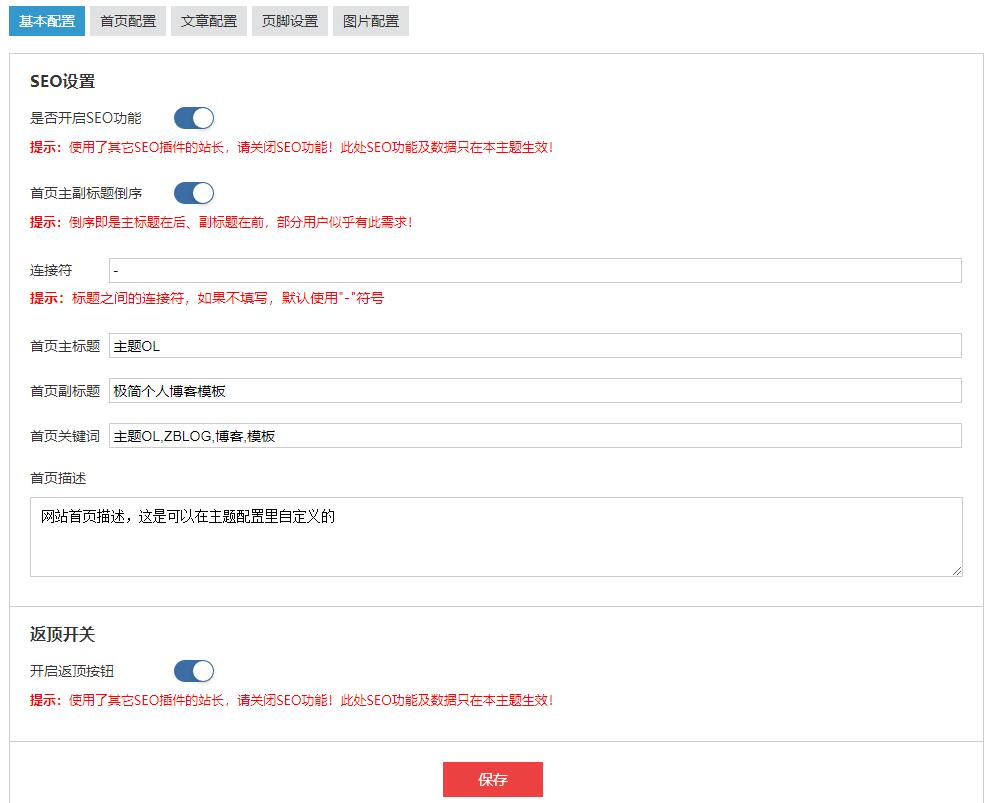The width and height of the screenshot is (994, 803).
Task: Click the 首页主副标题倒序 label text
Action: (x=86, y=193)
